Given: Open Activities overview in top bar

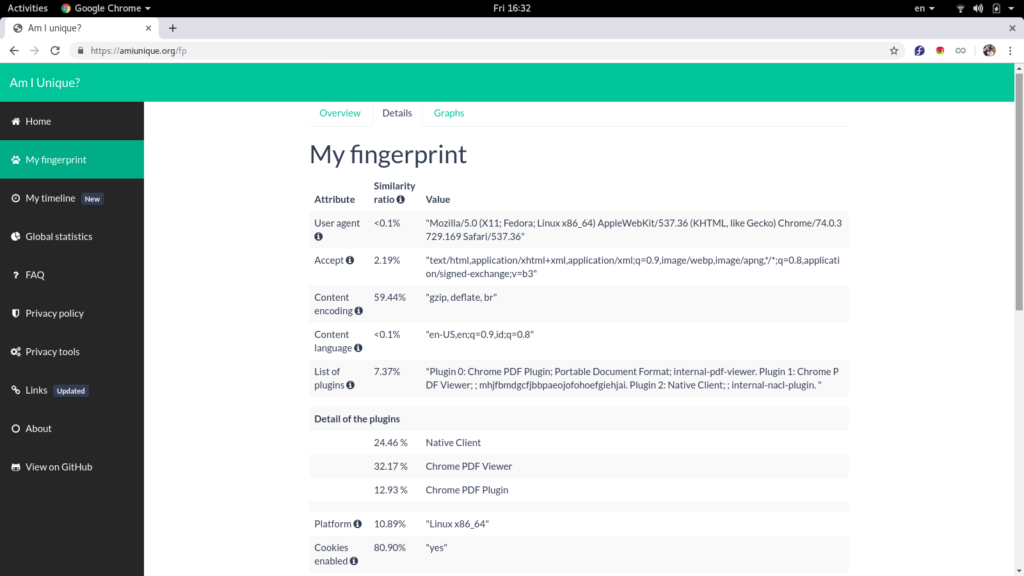Looking at the screenshot, I should coord(27,8).
